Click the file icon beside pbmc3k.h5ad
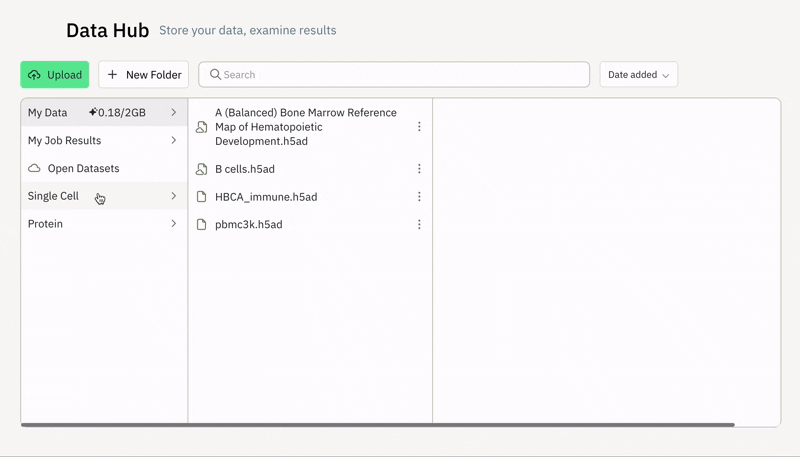The width and height of the screenshot is (800, 457). 202,225
